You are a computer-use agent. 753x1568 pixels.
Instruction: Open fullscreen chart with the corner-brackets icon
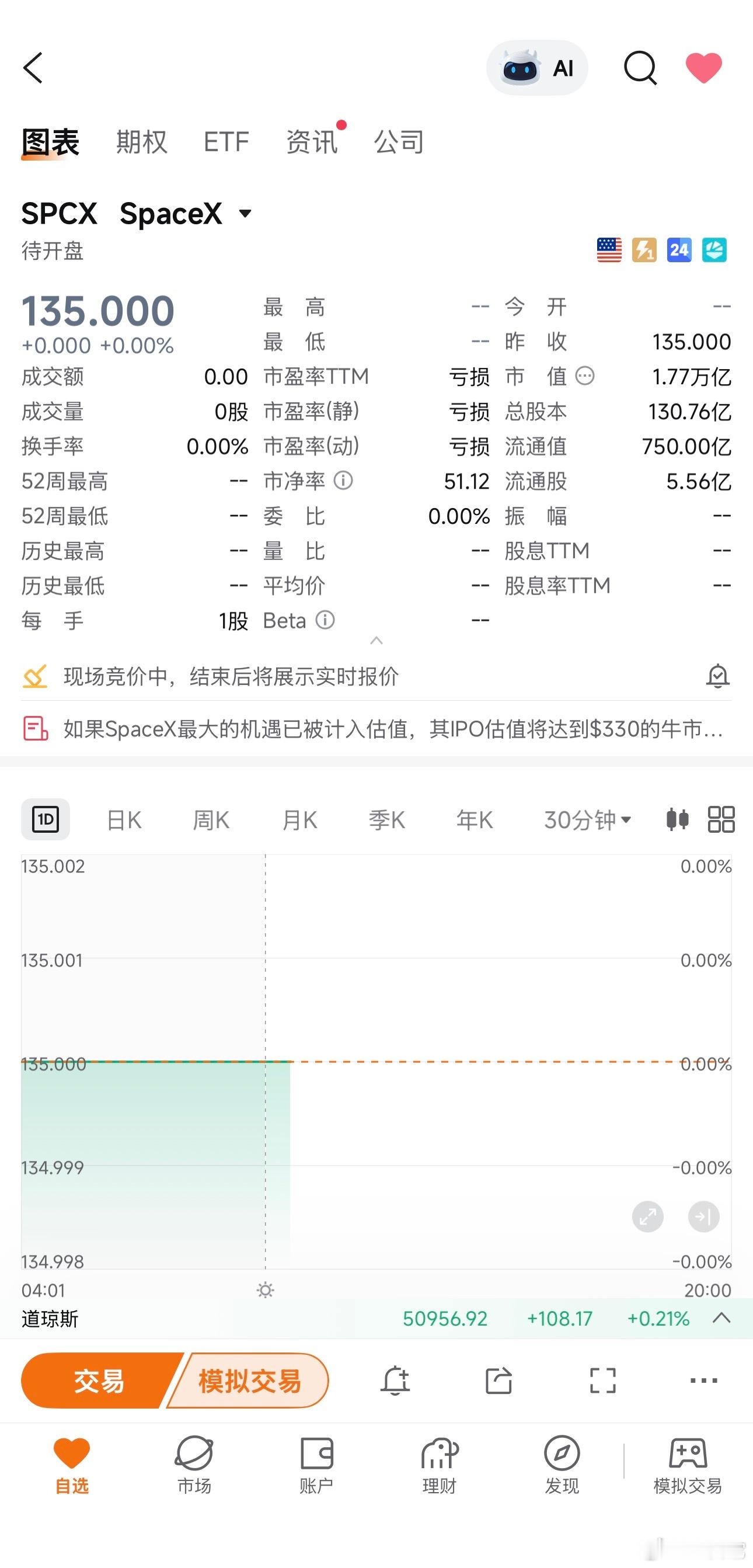point(603,1381)
